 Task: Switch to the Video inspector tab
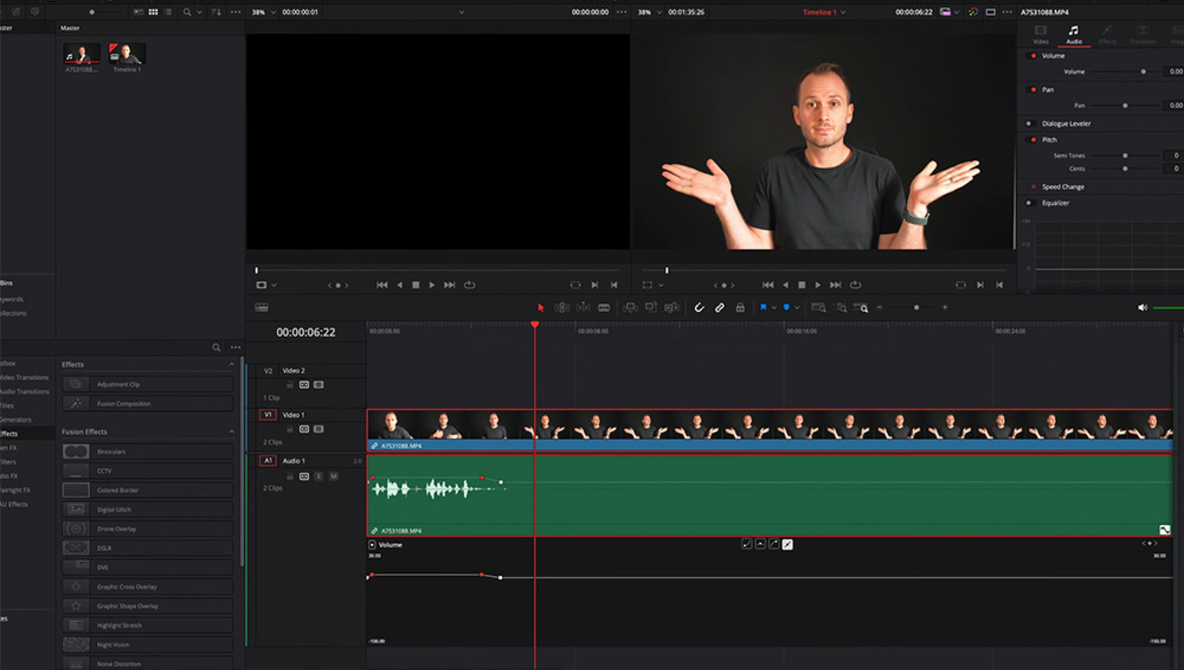(x=1040, y=34)
